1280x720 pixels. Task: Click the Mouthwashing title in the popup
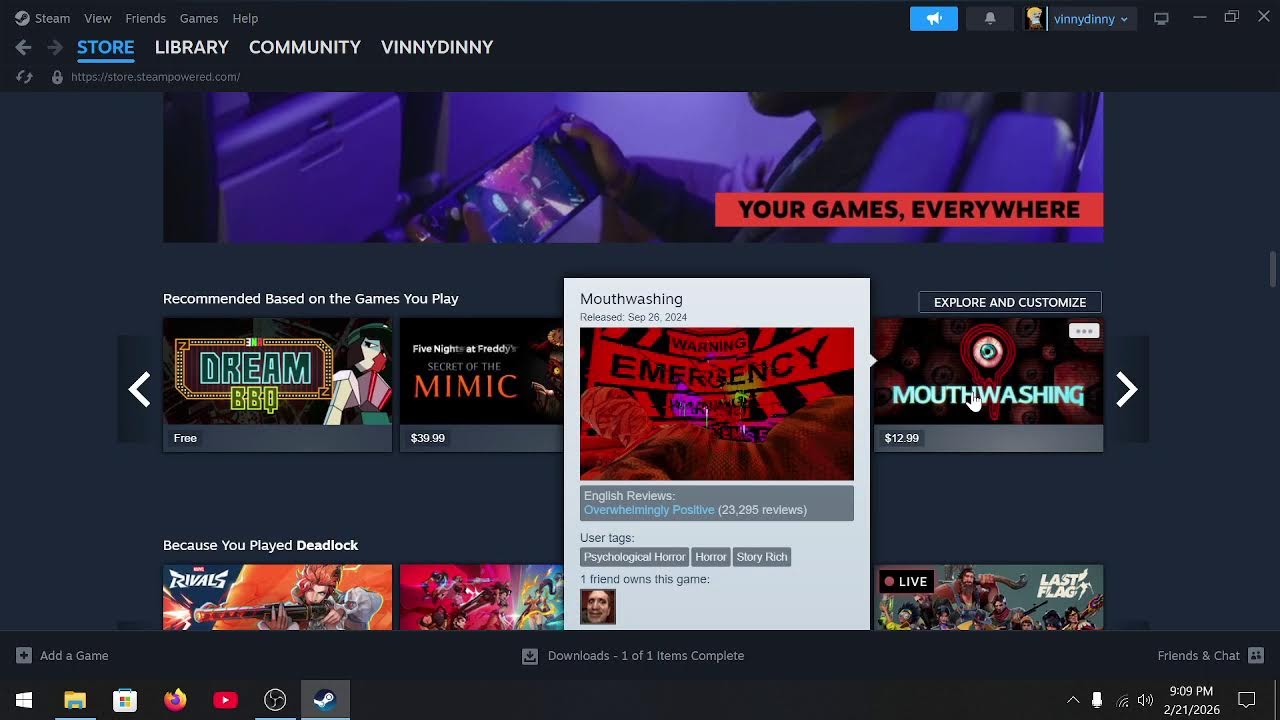(x=631, y=299)
